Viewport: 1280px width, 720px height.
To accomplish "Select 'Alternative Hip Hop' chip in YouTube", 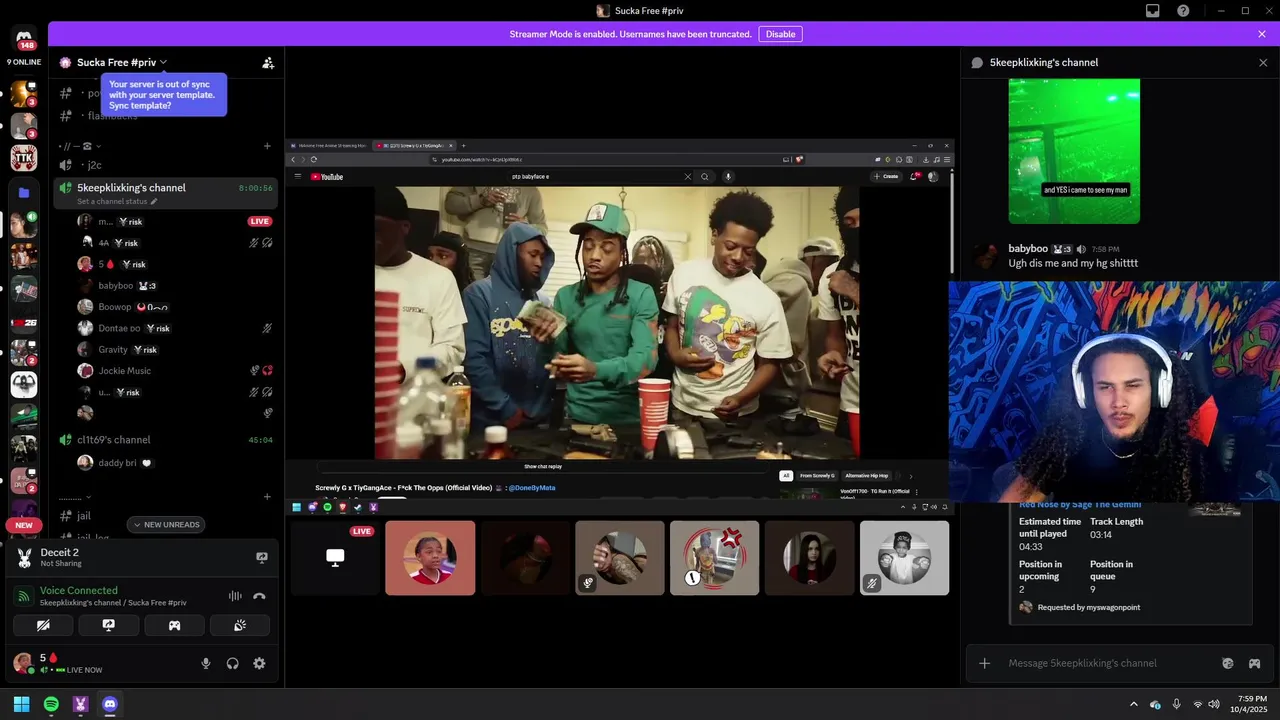I will tap(866, 476).
